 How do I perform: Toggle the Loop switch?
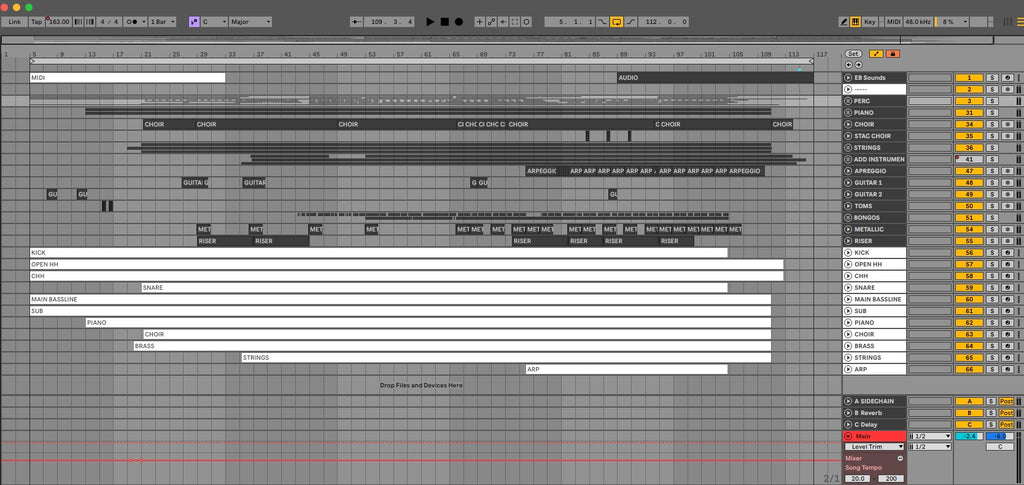(616, 22)
